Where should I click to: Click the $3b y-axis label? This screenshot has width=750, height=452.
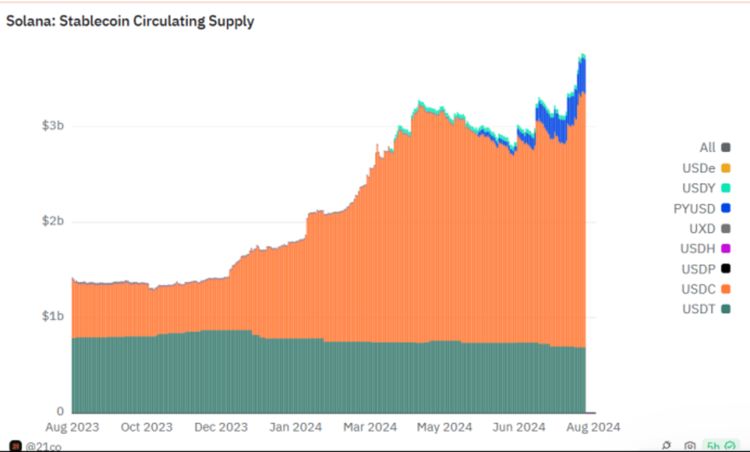point(53,125)
